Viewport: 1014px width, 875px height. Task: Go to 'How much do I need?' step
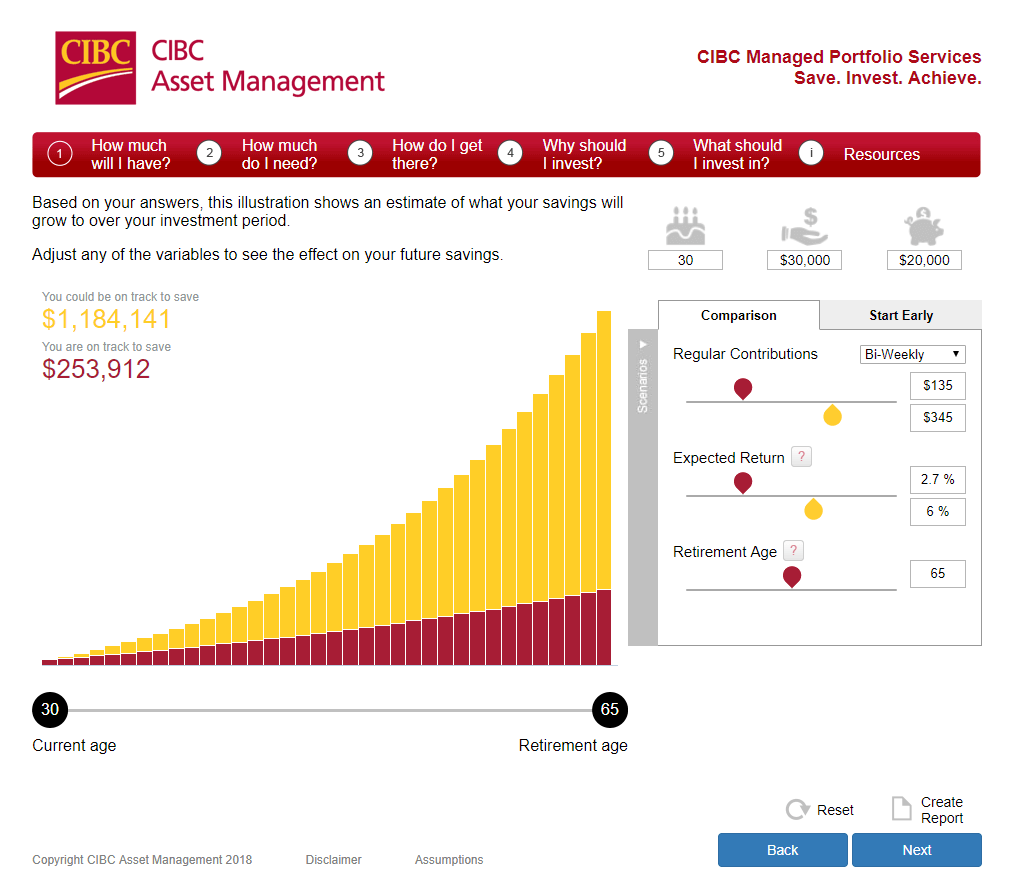pyautogui.click(x=279, y=155)
